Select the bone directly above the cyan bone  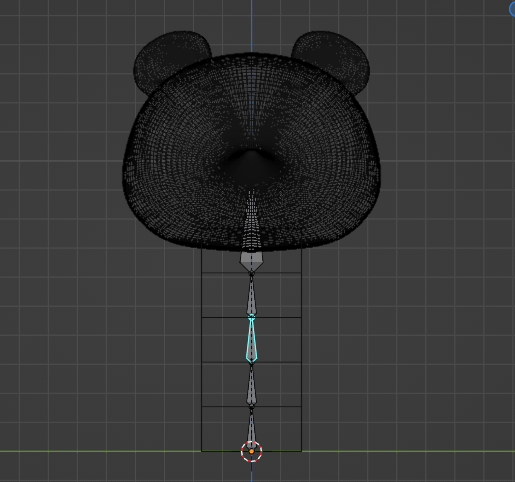(252, 295)
